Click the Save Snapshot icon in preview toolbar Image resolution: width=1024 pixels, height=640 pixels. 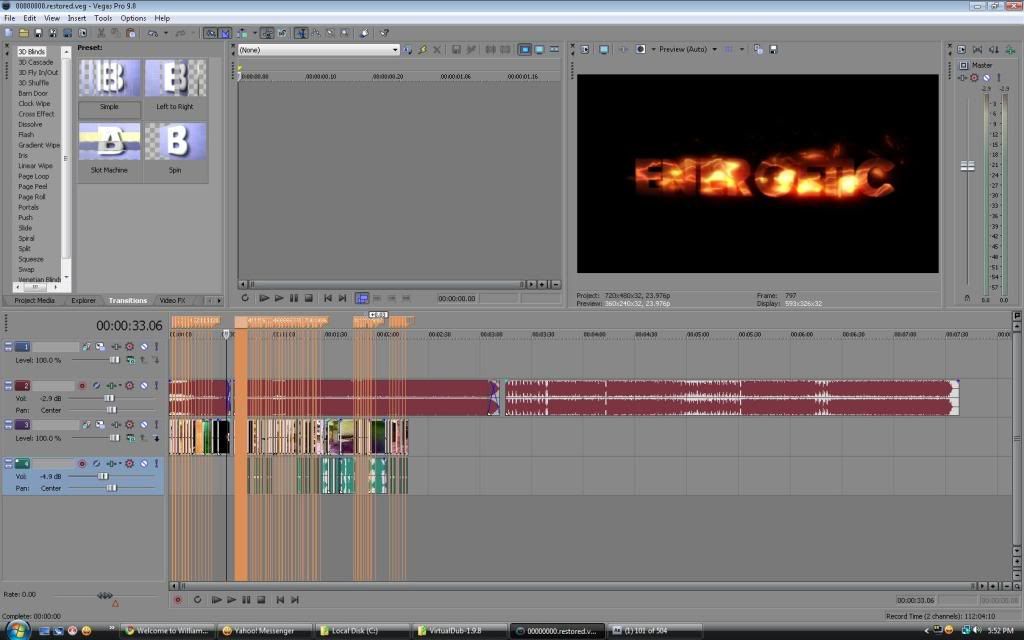[x=772, y=49]
